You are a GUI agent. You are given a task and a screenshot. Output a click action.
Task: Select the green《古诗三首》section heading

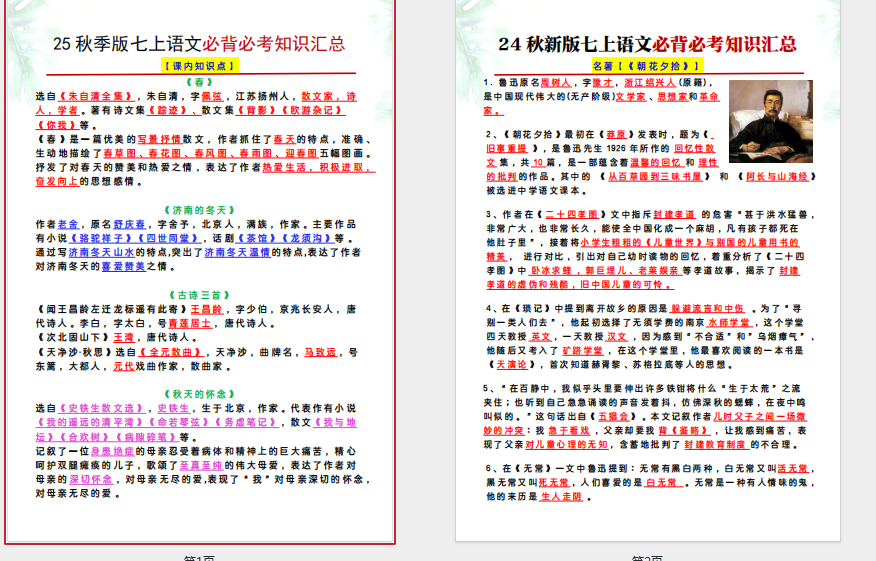(x=200, y=296)
